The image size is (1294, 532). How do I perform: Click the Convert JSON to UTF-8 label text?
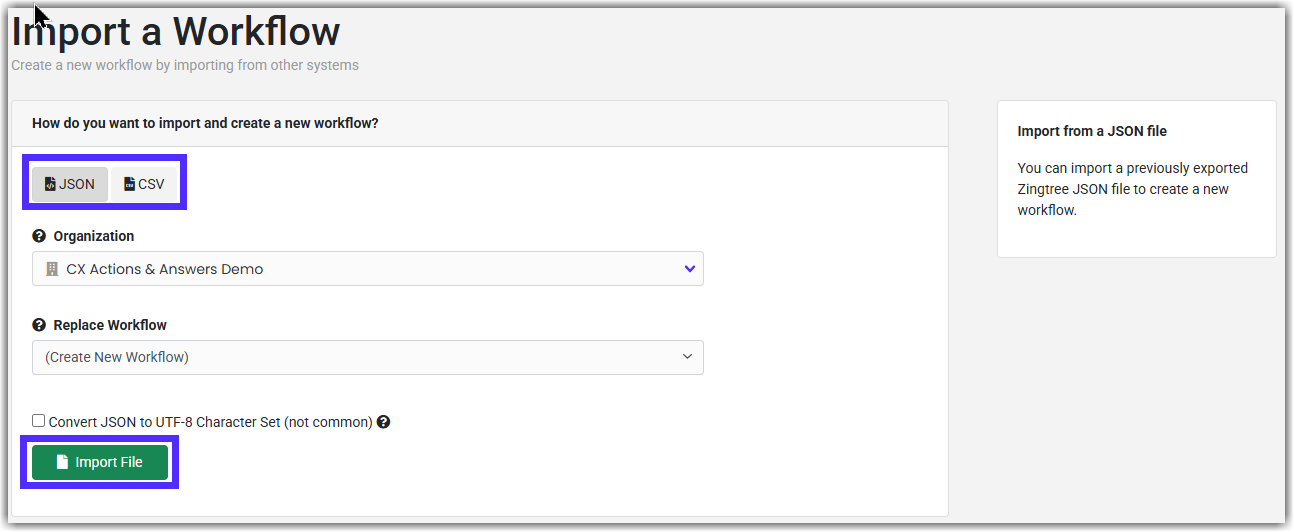210,422
